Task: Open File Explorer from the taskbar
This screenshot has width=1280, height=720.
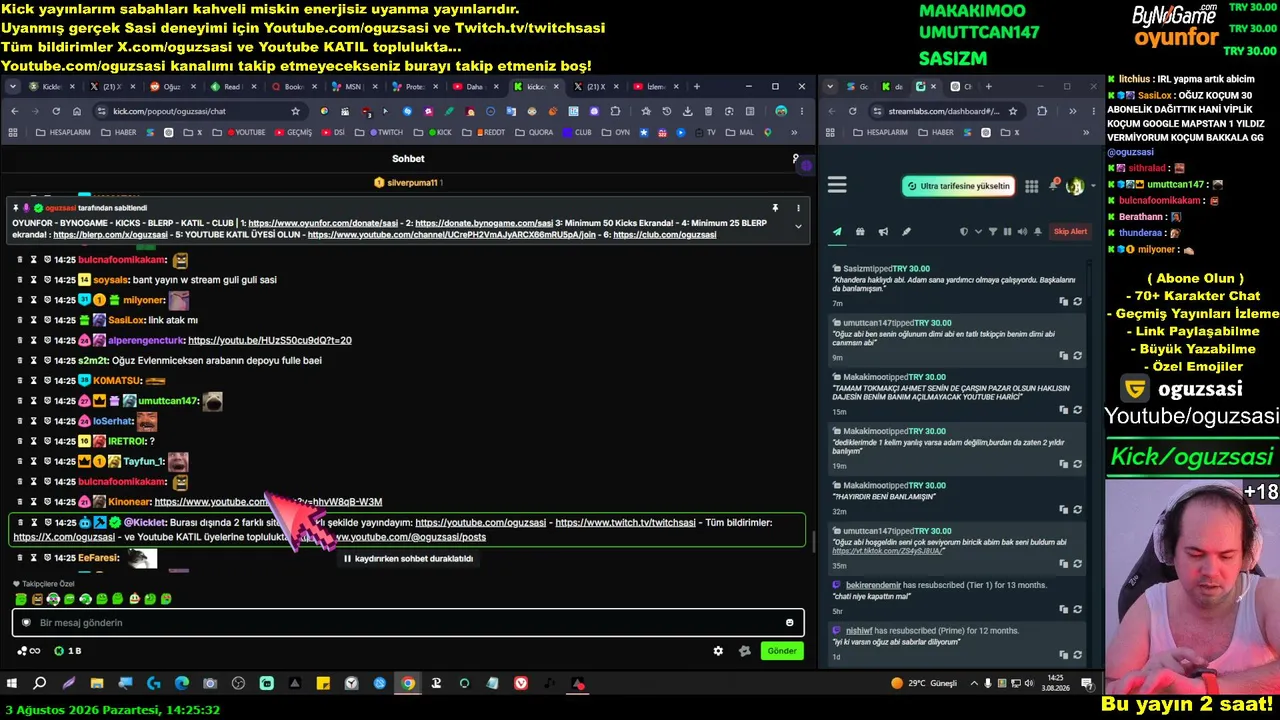Action: tap(97, 684)
